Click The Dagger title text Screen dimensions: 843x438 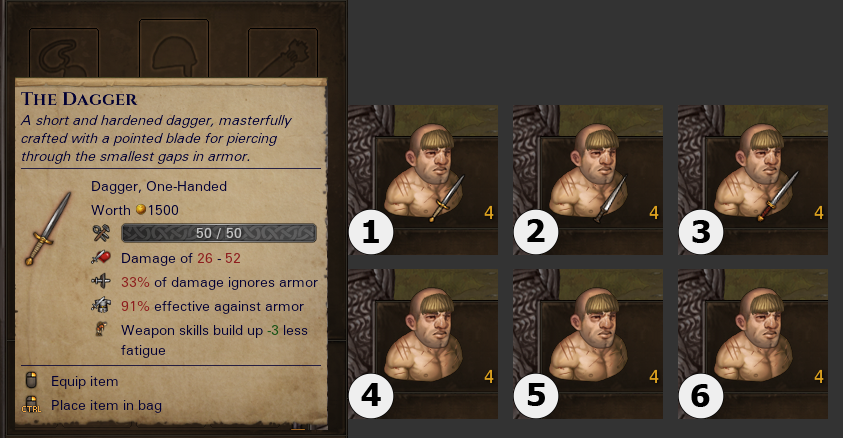79,99
